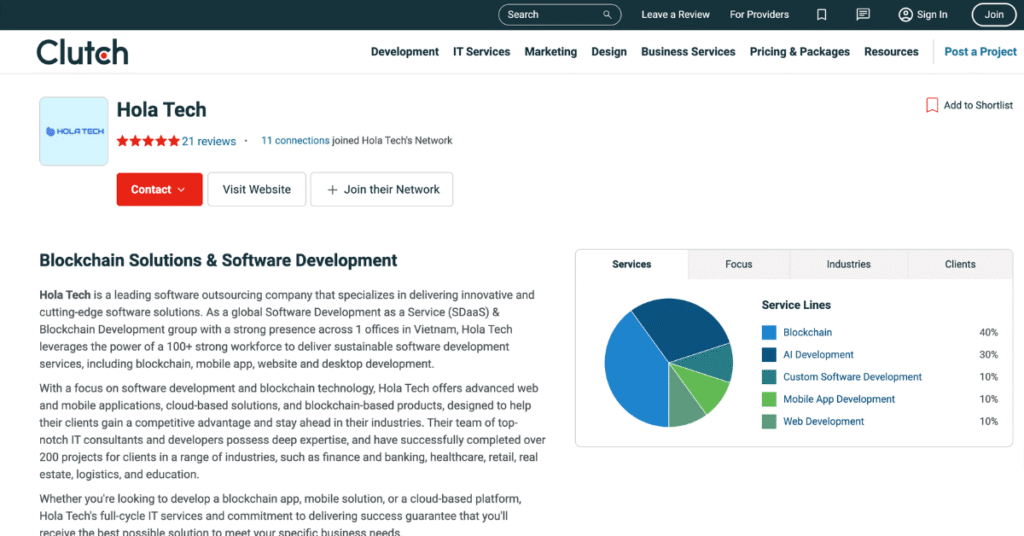Open the bookmark icon in top bar

tap(821, 15)
